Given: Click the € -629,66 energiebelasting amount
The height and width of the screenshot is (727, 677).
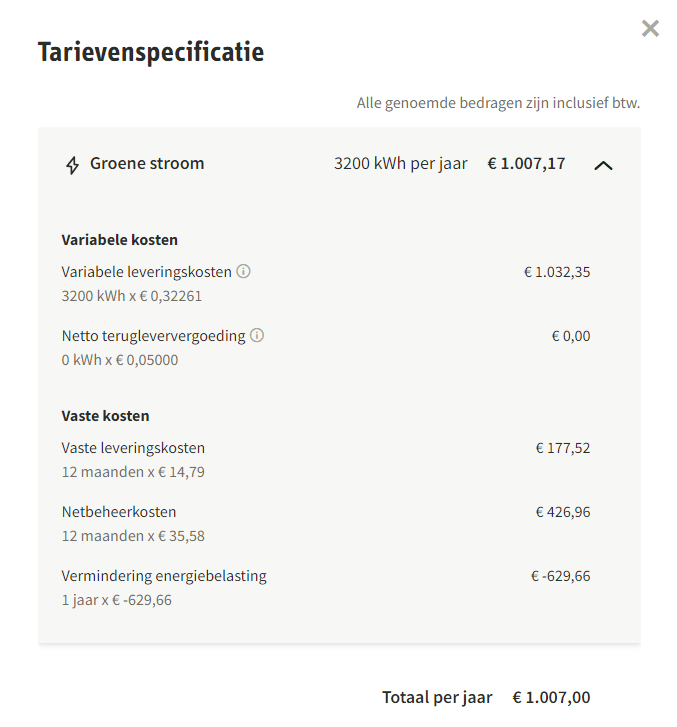Looking at the screenshot, I should point(561,576).
